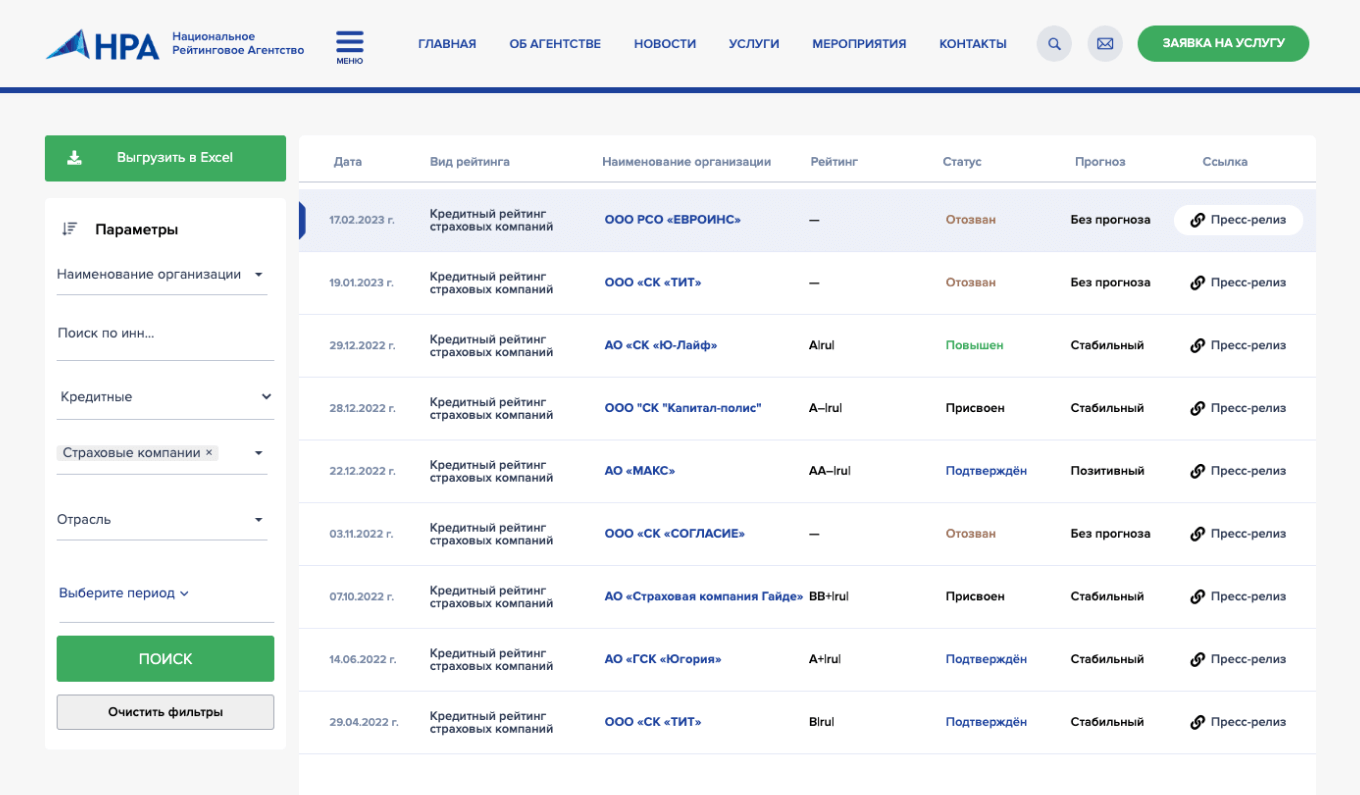This screenshot has width=1360, height=795.
Task: Click Очистить фильтры button
Action: click(165, 712)
